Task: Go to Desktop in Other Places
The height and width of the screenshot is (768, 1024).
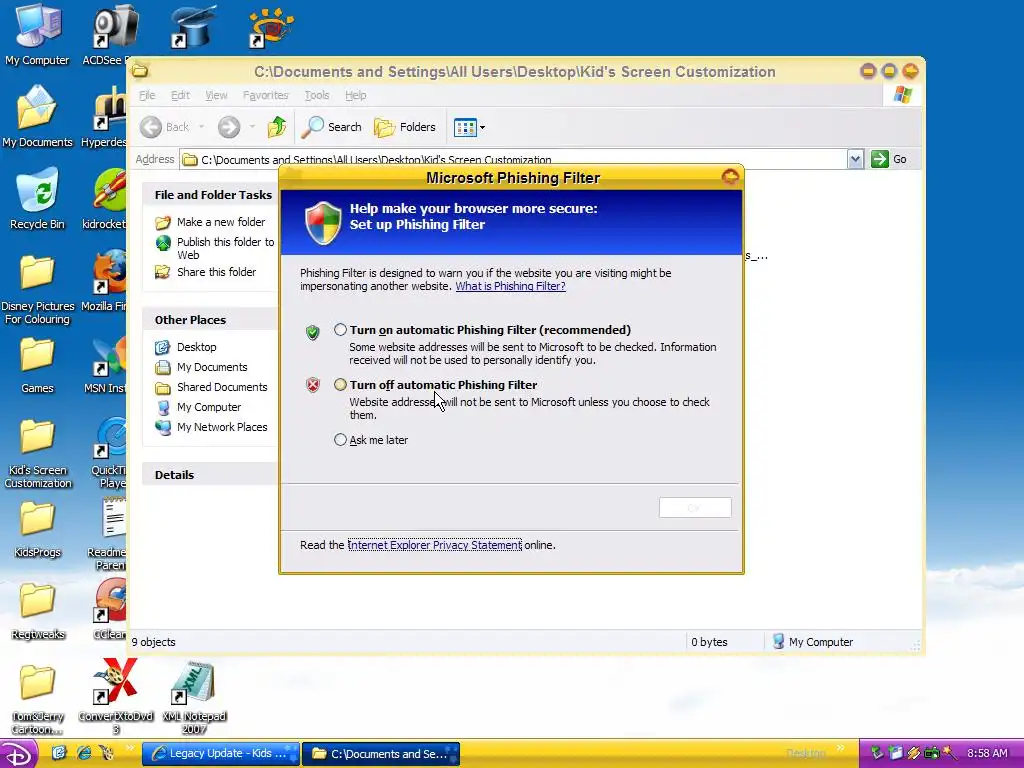Action: 196,347
